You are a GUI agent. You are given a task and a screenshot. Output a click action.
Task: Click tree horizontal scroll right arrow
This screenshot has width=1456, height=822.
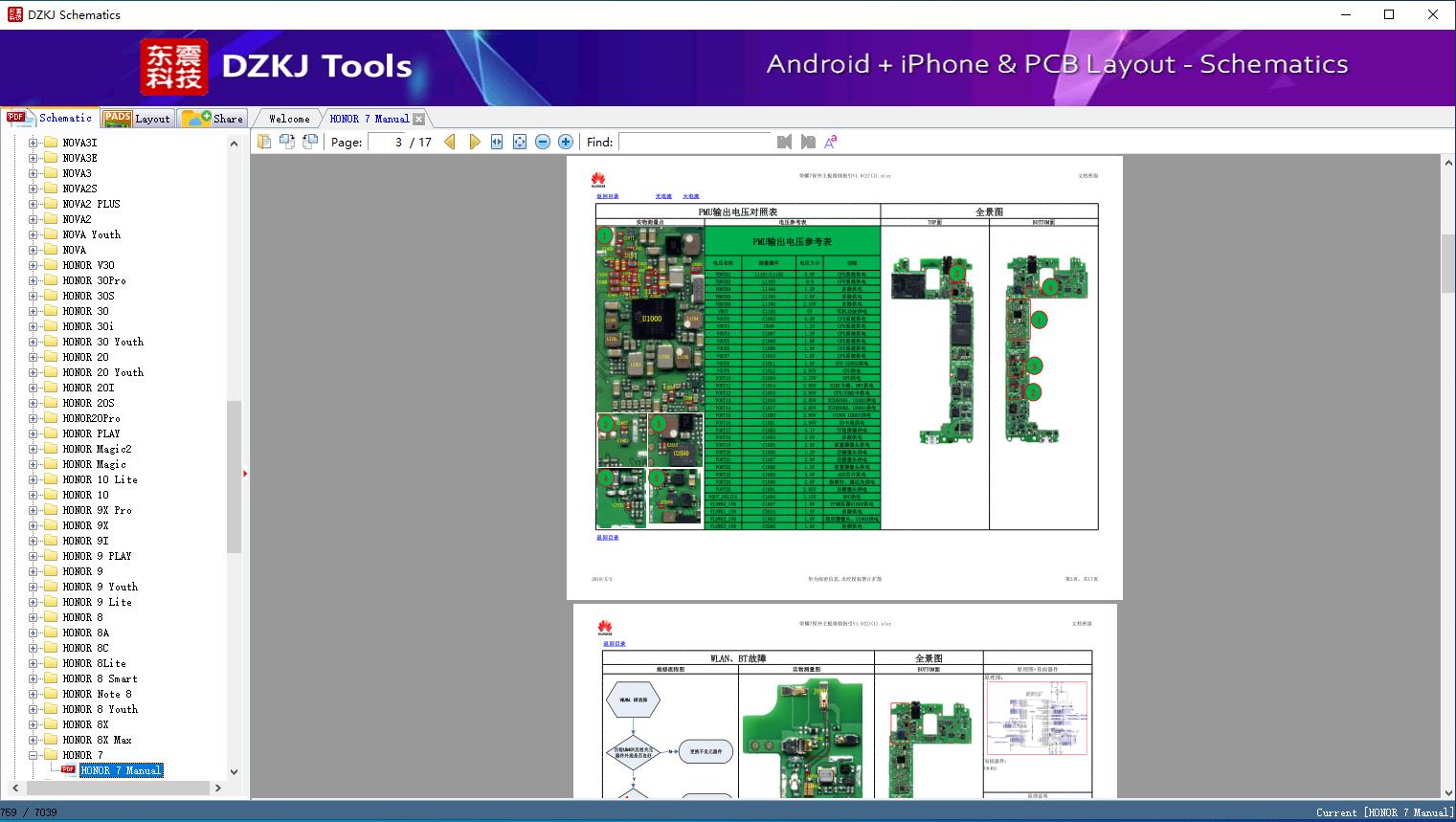click(x=217, y=788)
